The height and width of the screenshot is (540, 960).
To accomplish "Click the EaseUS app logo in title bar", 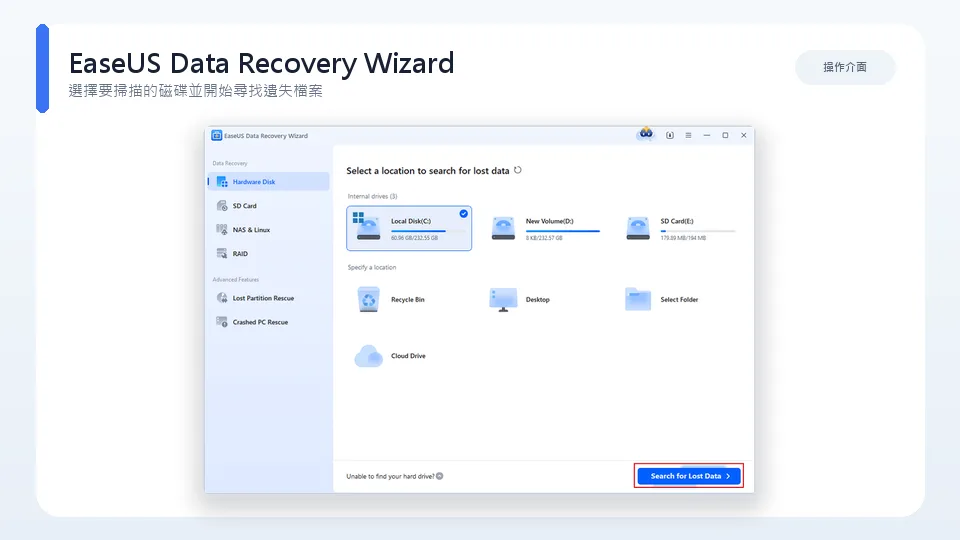I will pos(217,135).
